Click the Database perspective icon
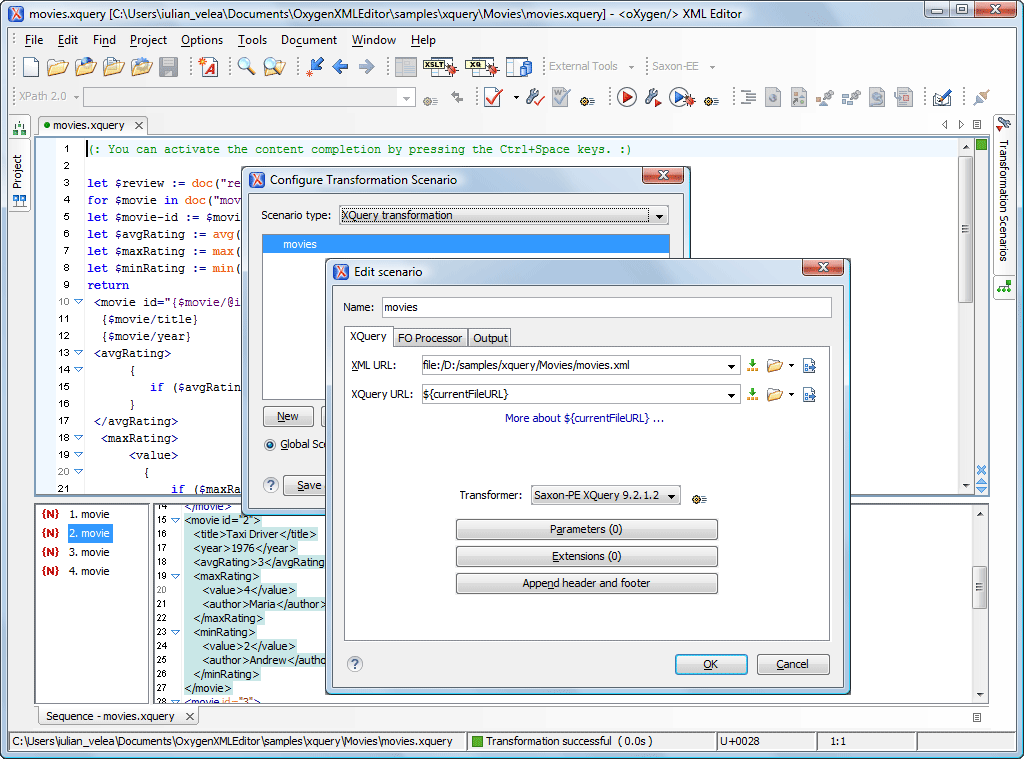This screenshot has width=1024, height=759. click(x=519, y=67)
